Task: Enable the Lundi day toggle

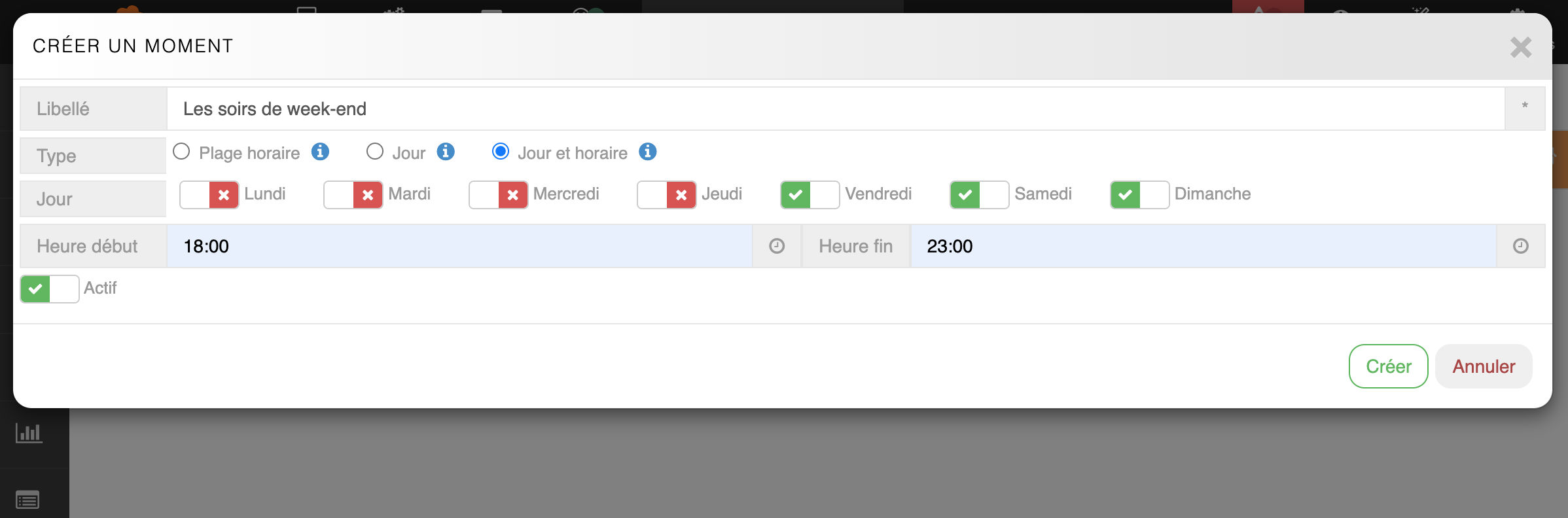Action: (x=209, y=195)
